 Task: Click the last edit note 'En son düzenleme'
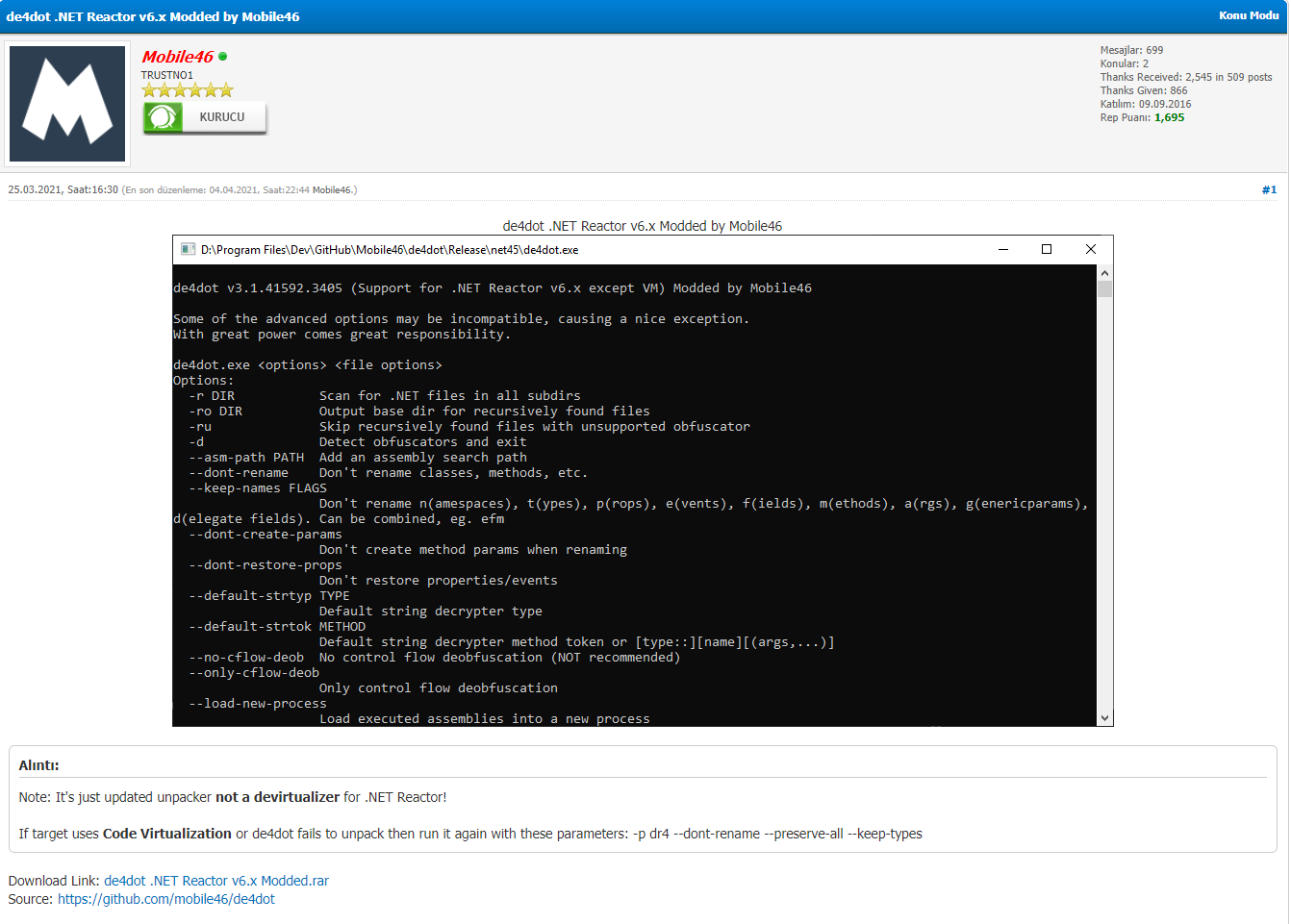coord(240,190)
